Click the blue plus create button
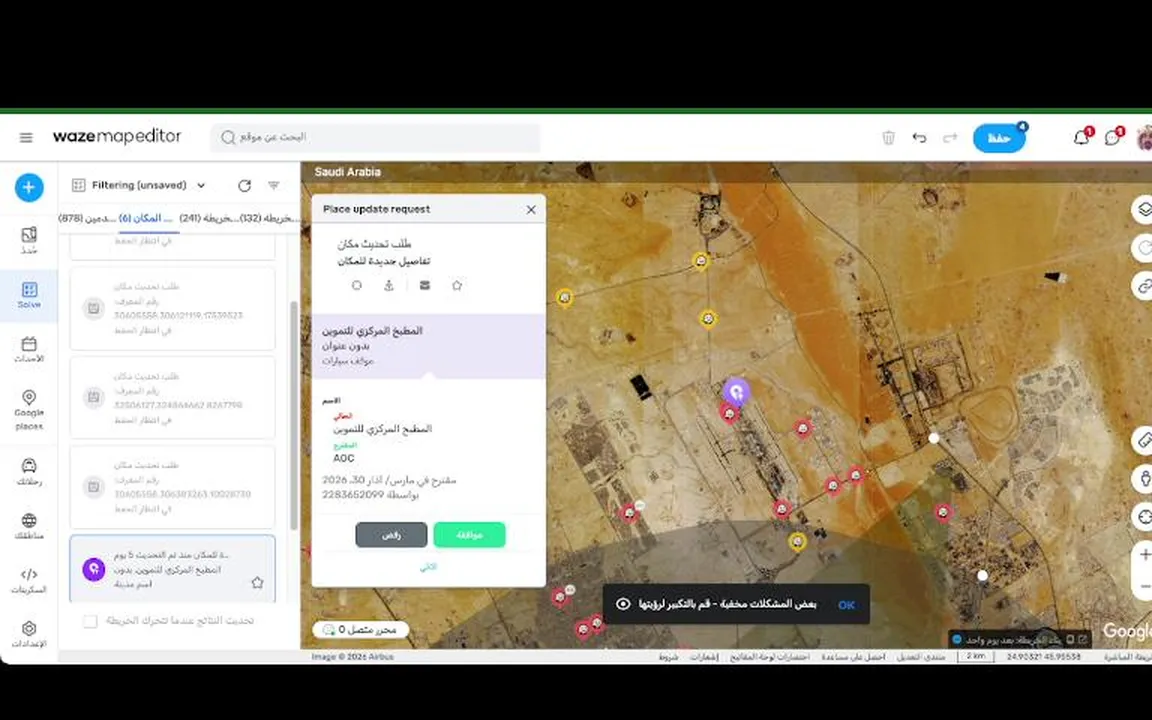This screenshot has width=1152, height=720. tap(29, 187)
